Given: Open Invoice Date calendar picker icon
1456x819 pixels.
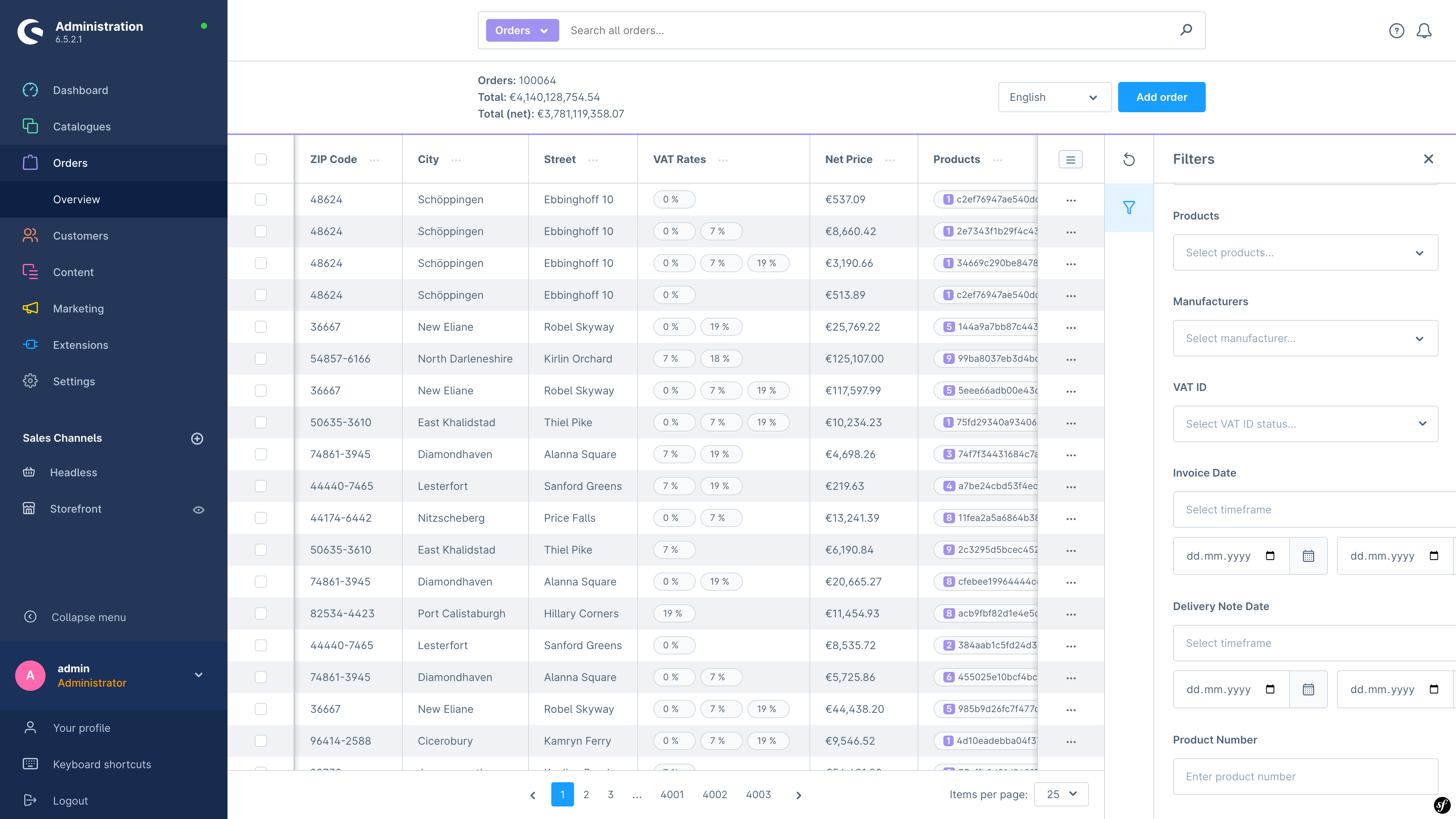Looking at the screenshot, I should pos(1308,556).
